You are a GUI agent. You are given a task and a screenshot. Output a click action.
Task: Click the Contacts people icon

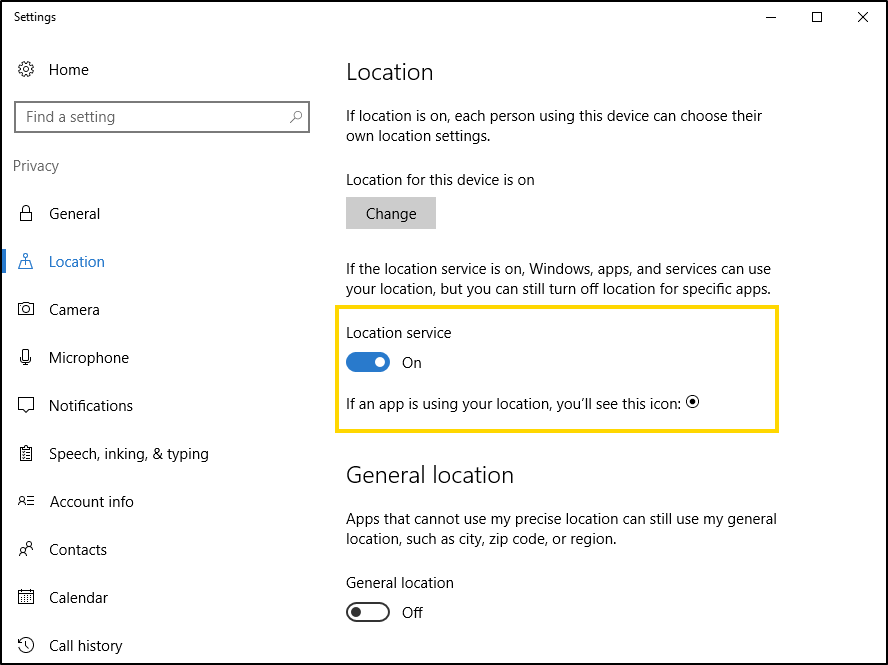point(25,549)
